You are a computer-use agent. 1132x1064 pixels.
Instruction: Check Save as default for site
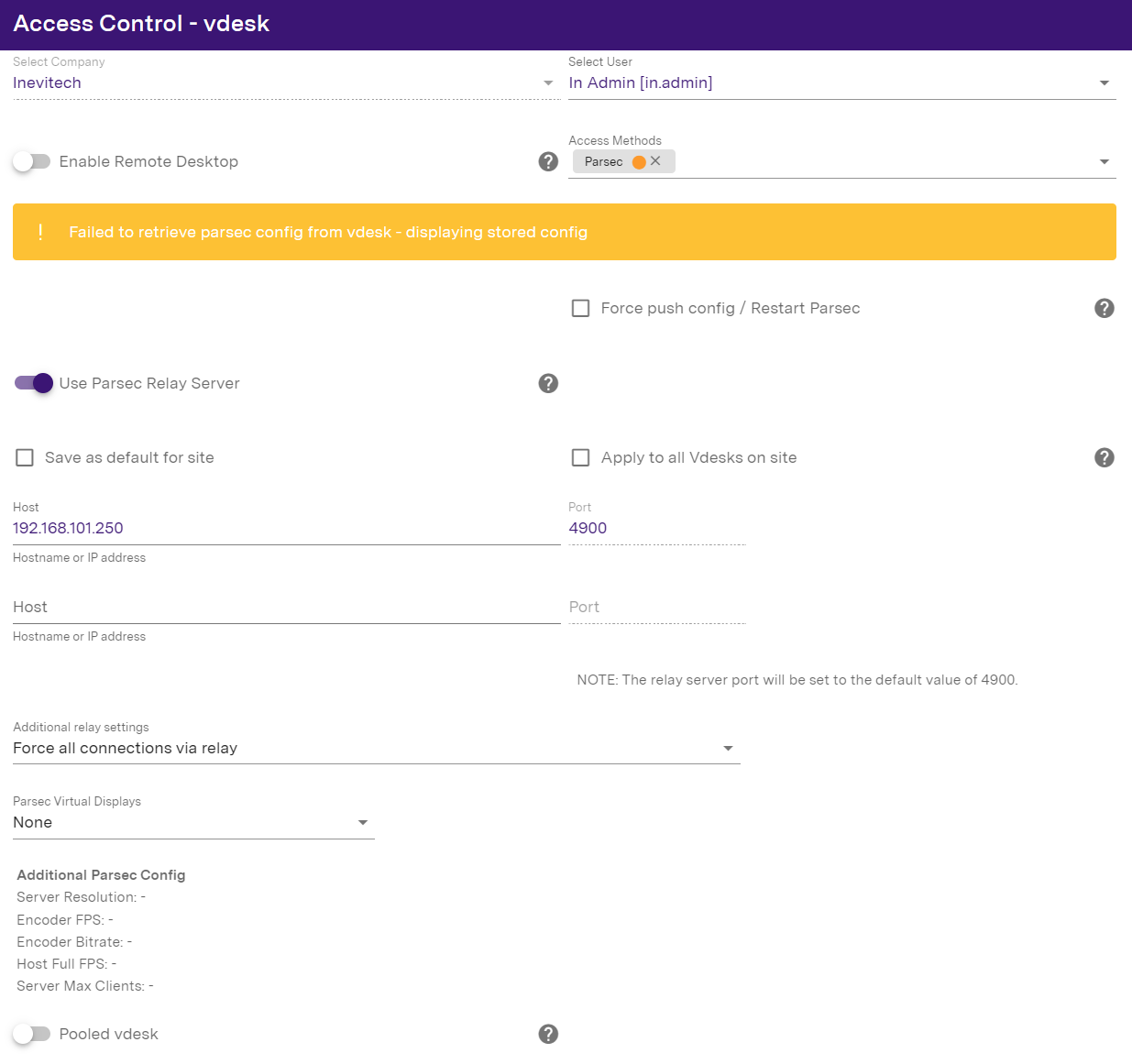[25, 457]
